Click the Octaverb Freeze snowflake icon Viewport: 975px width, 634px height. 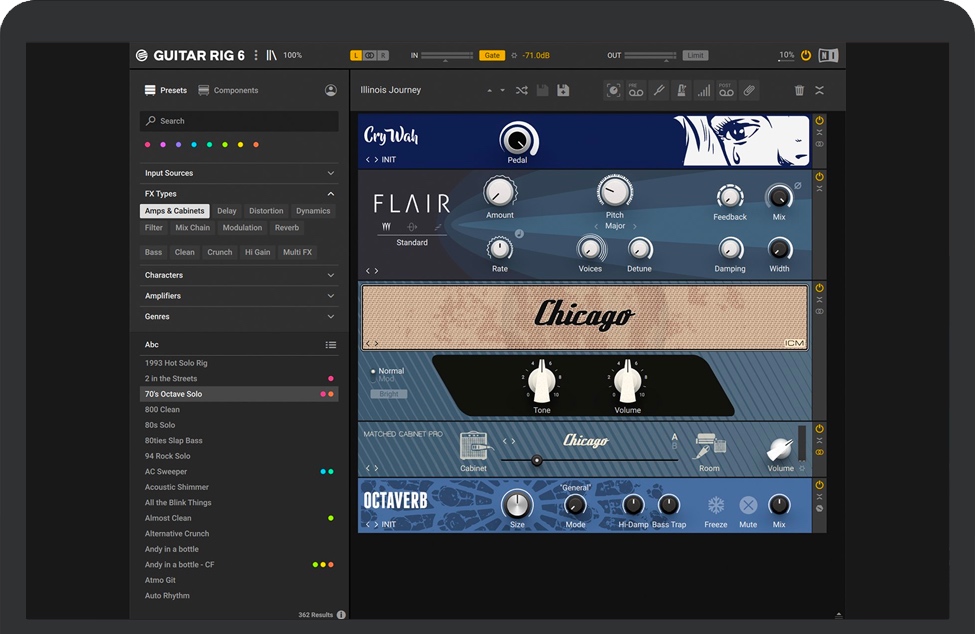pyautogui.click(x=716, y=505)
